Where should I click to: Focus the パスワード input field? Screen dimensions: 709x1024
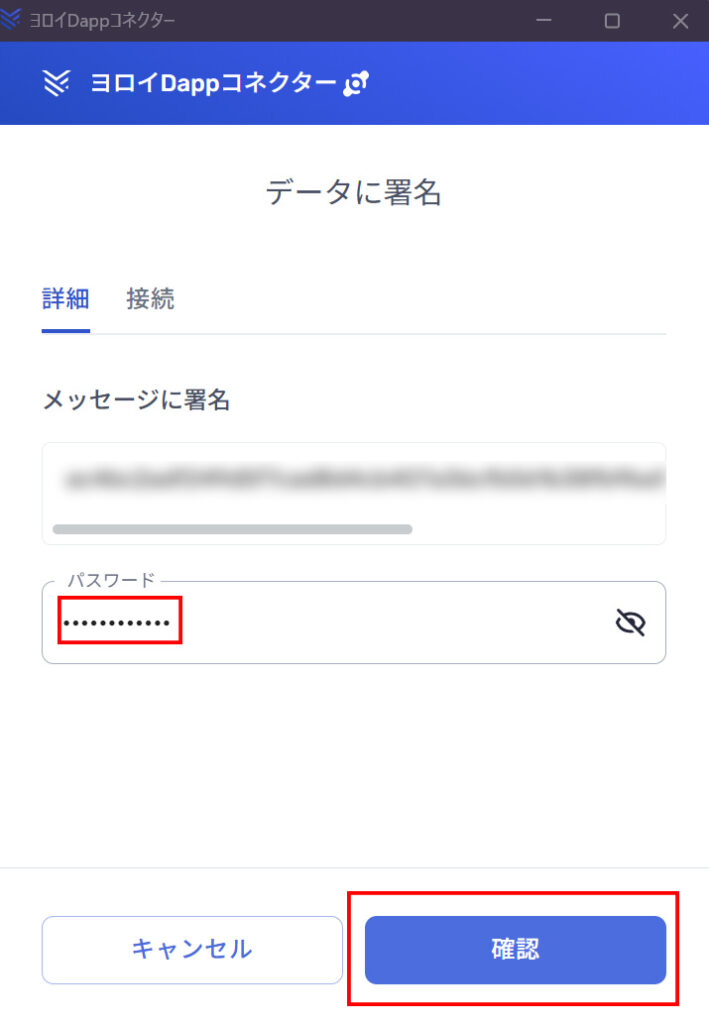pos(354,622)
